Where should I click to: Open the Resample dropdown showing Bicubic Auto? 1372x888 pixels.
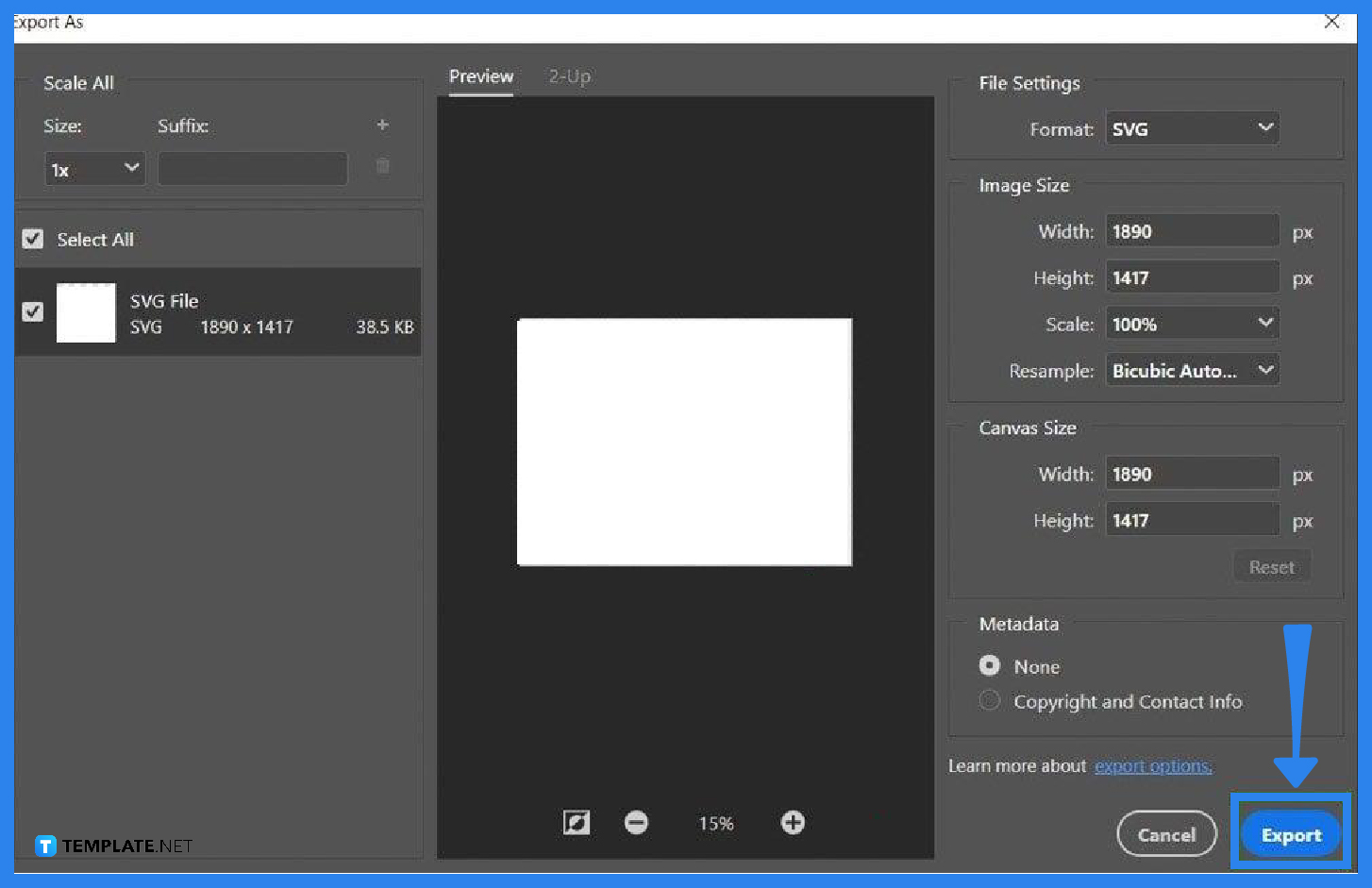1192,369
